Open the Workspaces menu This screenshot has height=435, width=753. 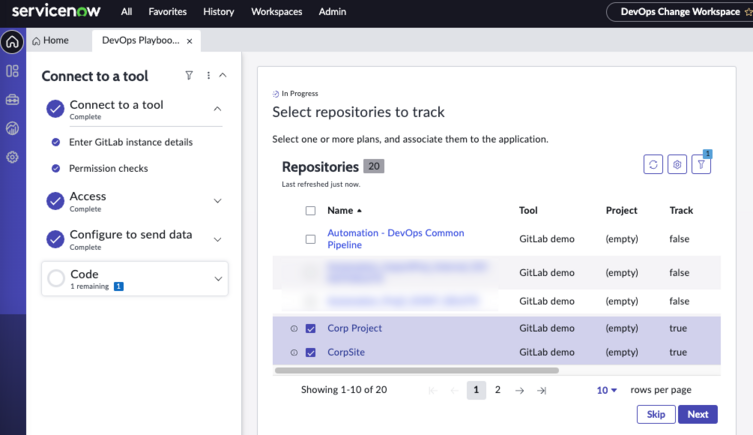pos(277,12)
